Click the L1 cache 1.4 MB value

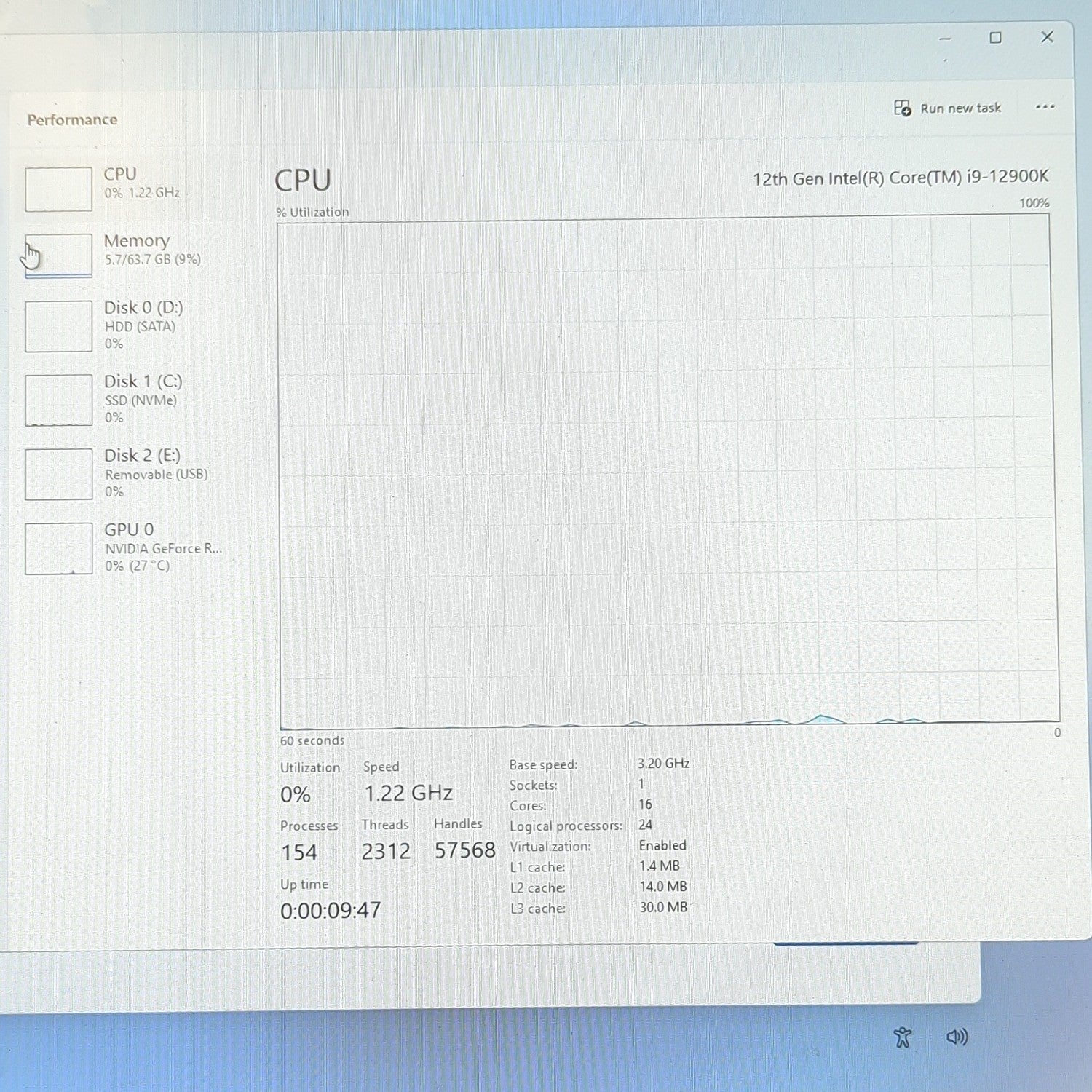point(660,866)
